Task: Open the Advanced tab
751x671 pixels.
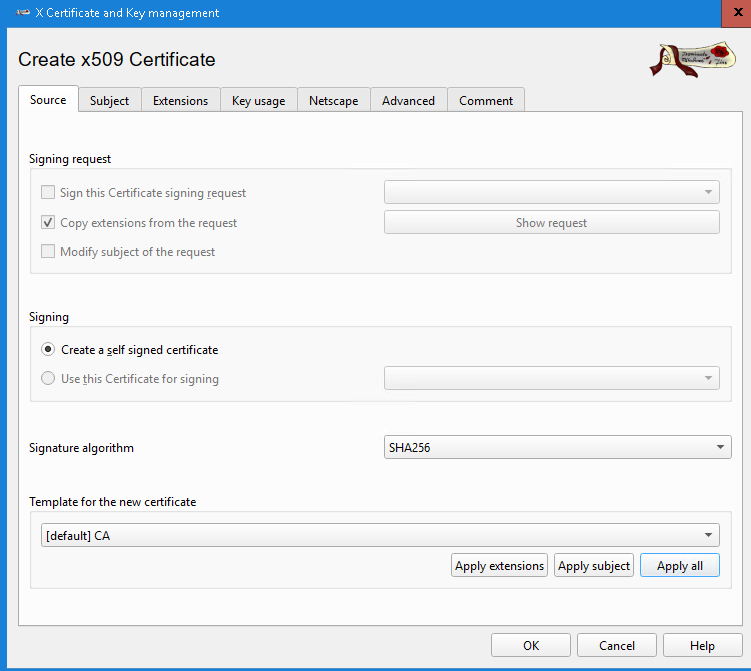Action: click(408, 101)
